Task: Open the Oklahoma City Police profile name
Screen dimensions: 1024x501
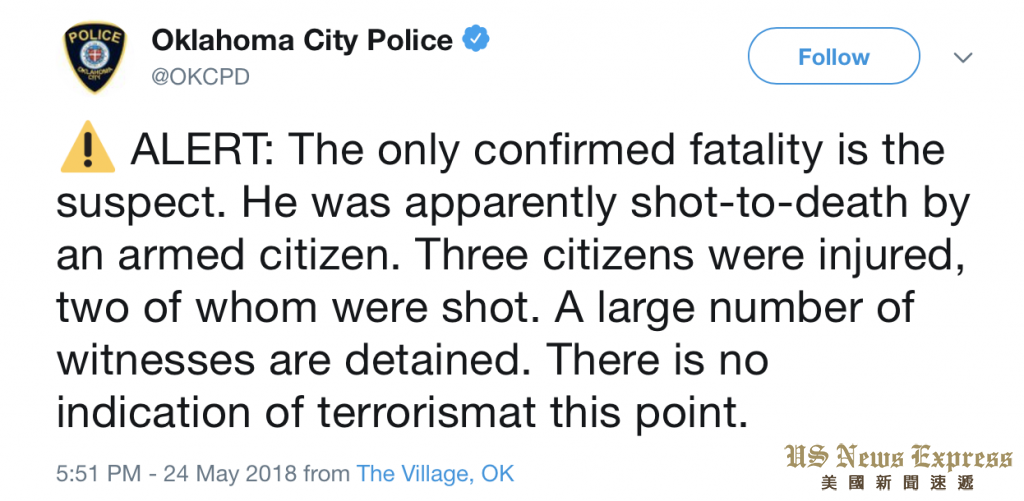Action: pyautogui.click(x=302, y=40)
